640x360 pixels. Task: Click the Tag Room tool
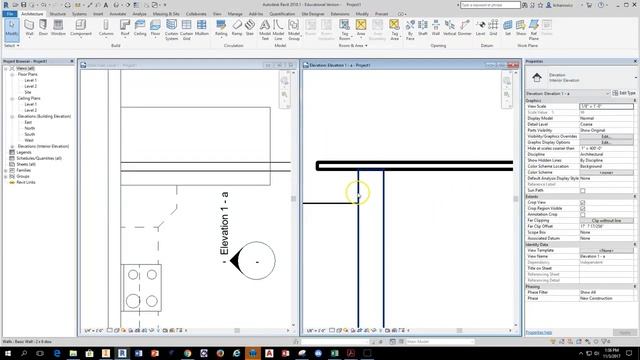click(345, 30)
